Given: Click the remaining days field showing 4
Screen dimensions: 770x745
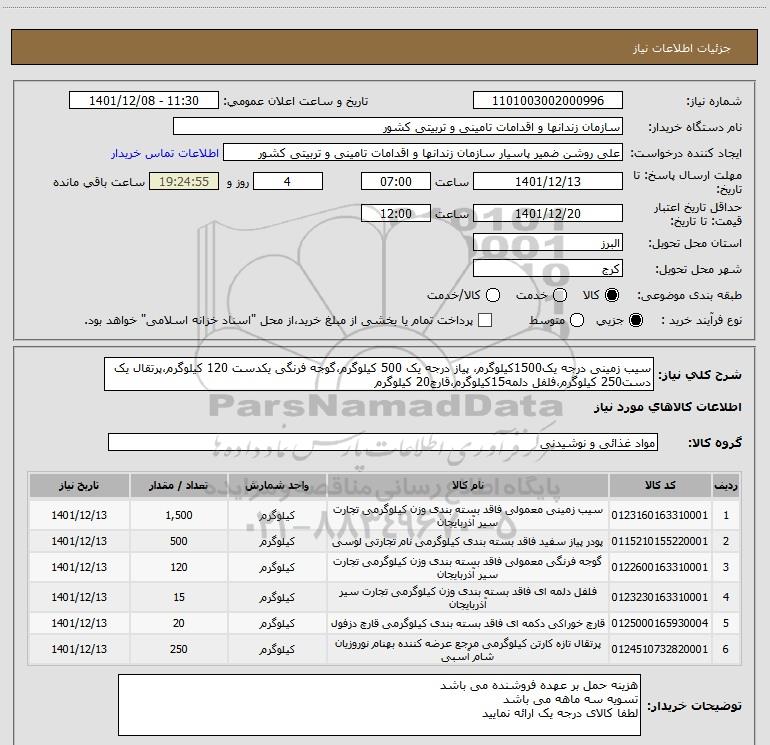Looking at the screenshot, I should pyautogui.click(x=288, y=181).
